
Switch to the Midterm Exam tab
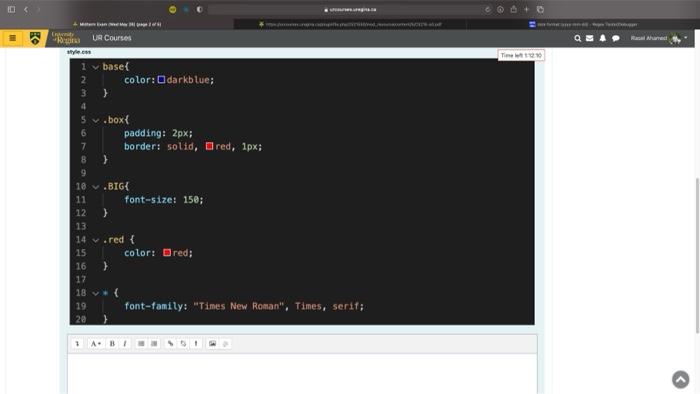[117, 25]
